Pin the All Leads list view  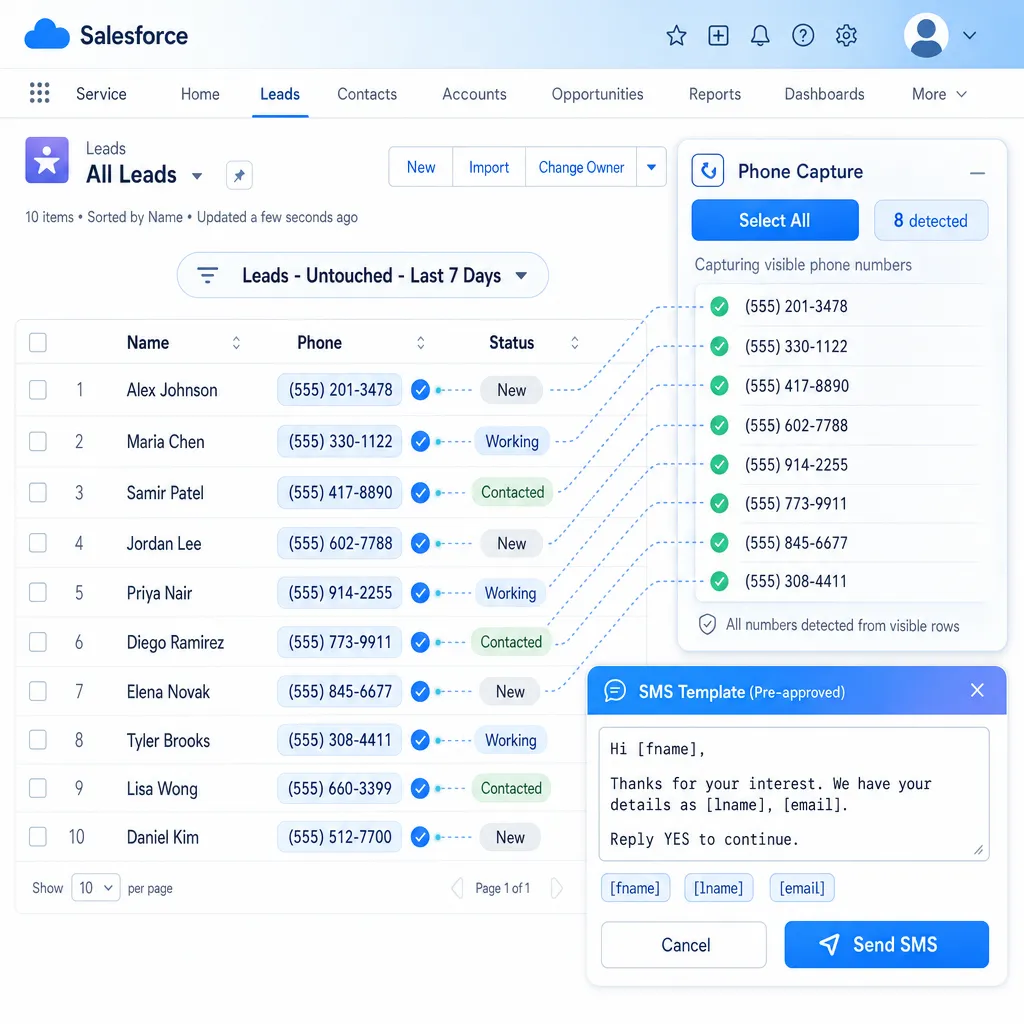239,175
